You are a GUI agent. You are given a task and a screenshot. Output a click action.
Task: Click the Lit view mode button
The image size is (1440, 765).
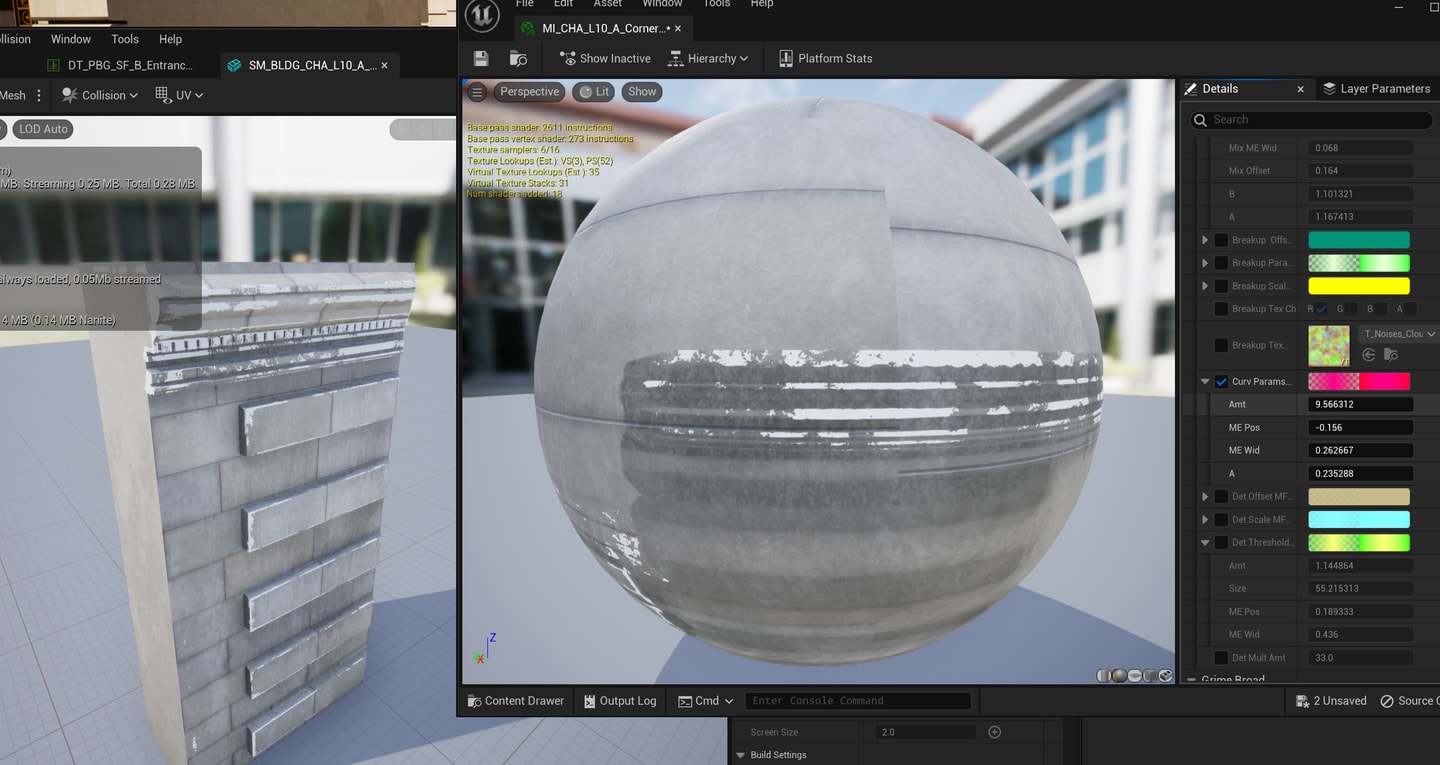pos(594,92)
